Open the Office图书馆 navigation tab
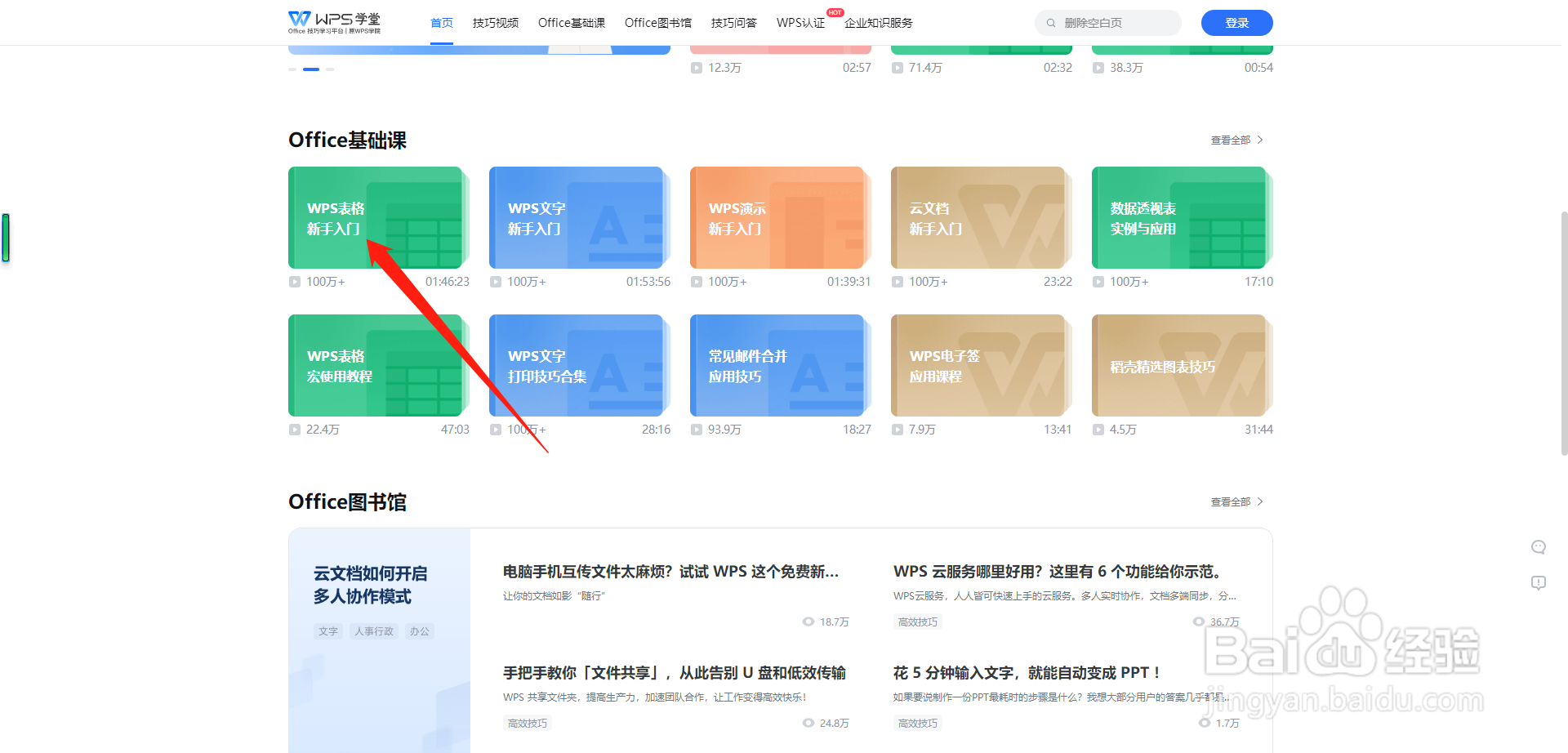Screen dimensions: 1568x753 click(x=658, y=23)
